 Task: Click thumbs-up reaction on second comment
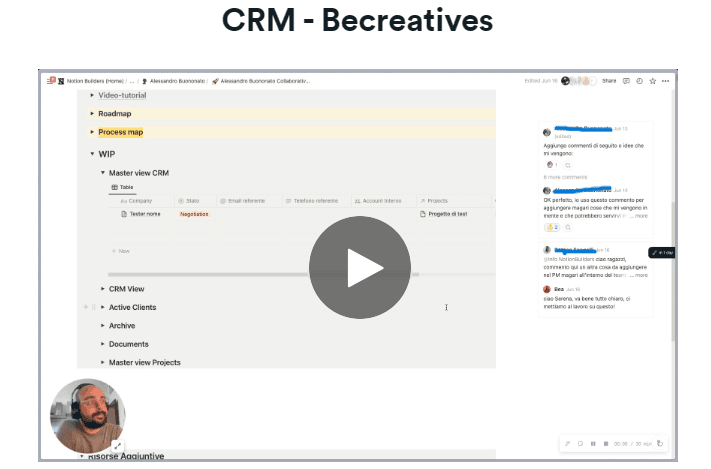click(552, 227)
